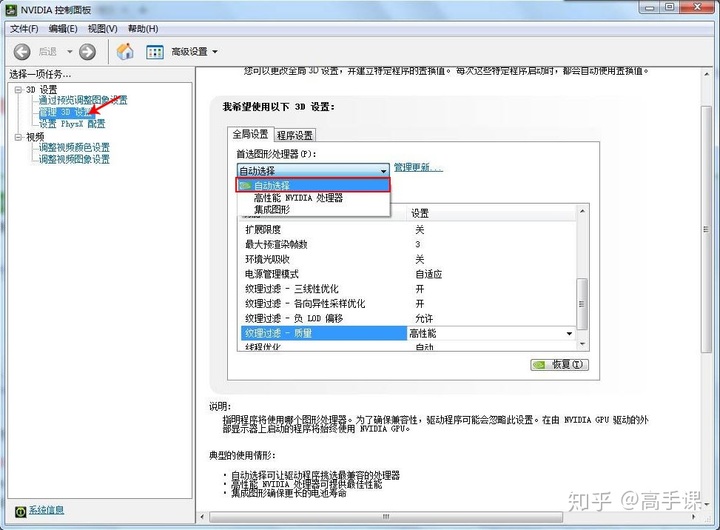Click the Back arrow toolbar icon

pyautogui.click(x=22, y=52)
